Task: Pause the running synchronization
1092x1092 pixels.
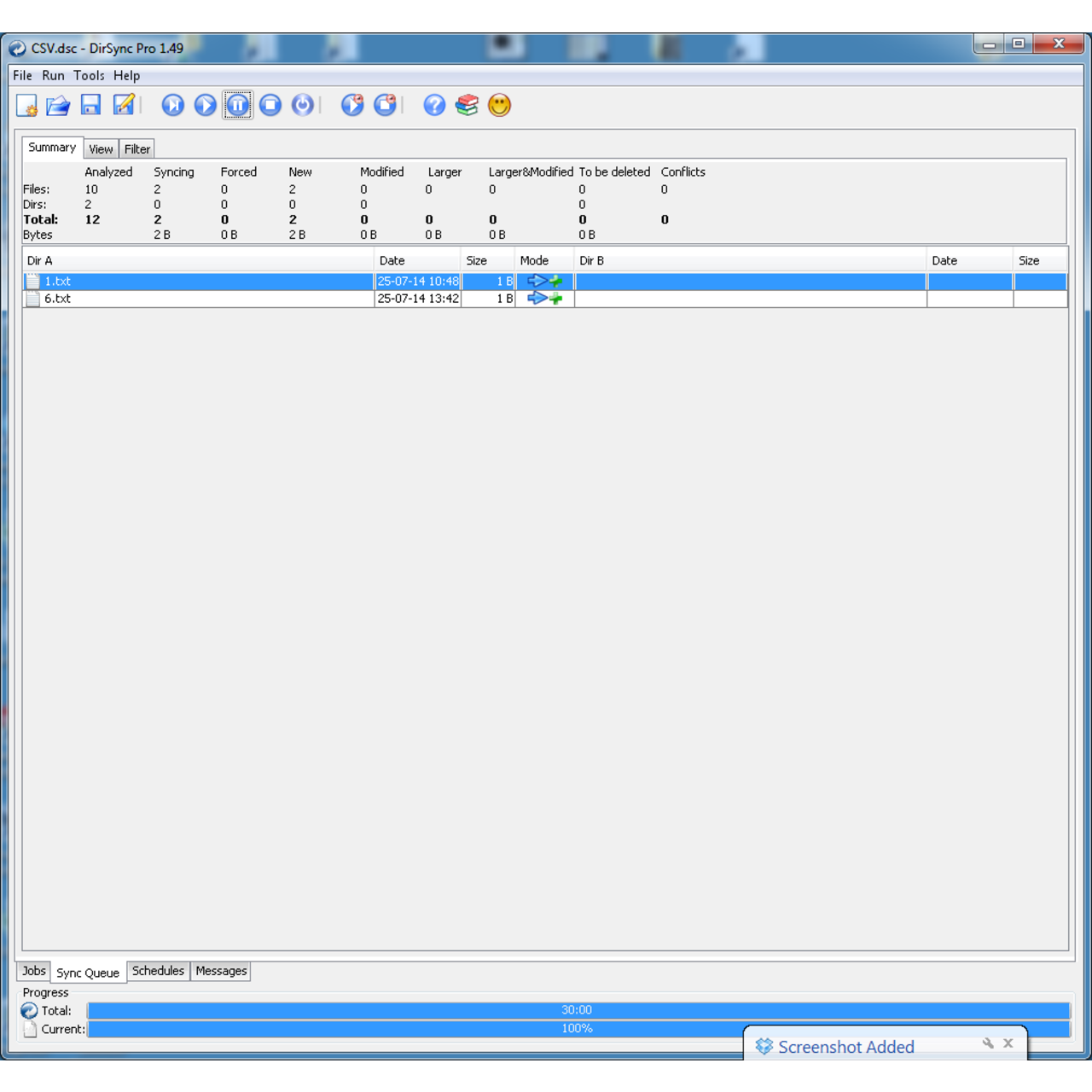Action: (x=237, y=105)
